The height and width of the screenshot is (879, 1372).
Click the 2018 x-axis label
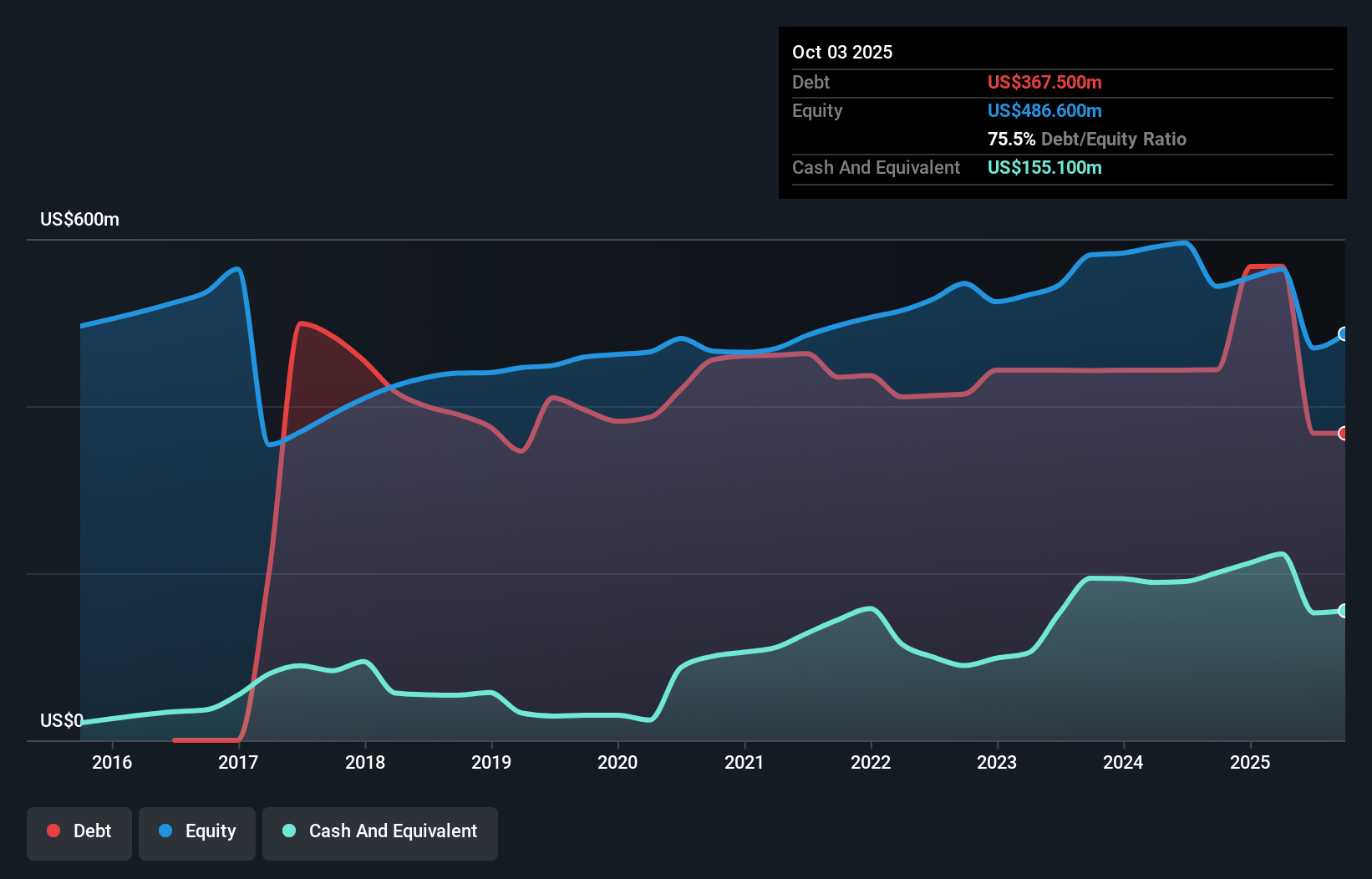point(365,762)
